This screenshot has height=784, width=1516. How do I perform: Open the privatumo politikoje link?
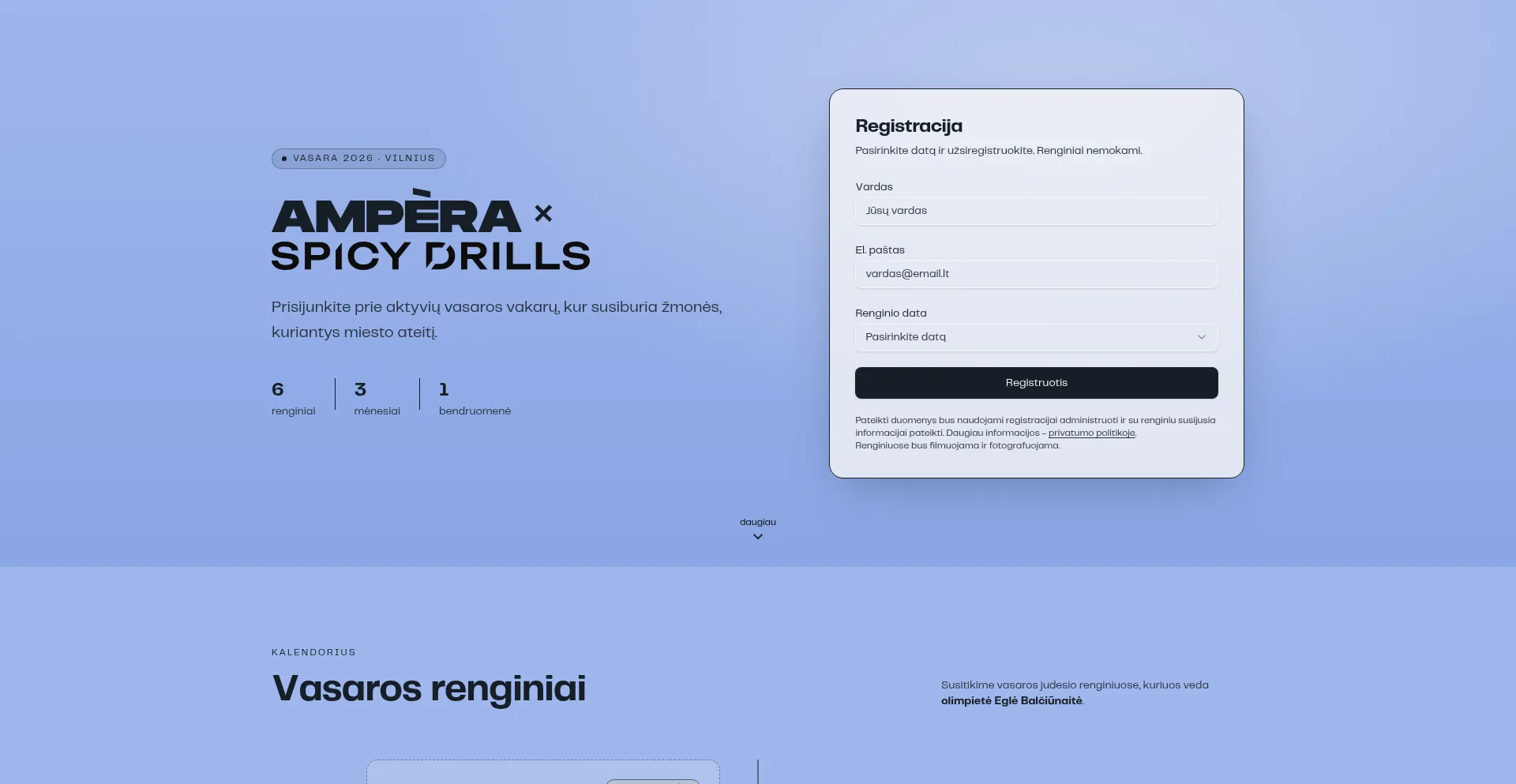tap(1091, 433)
